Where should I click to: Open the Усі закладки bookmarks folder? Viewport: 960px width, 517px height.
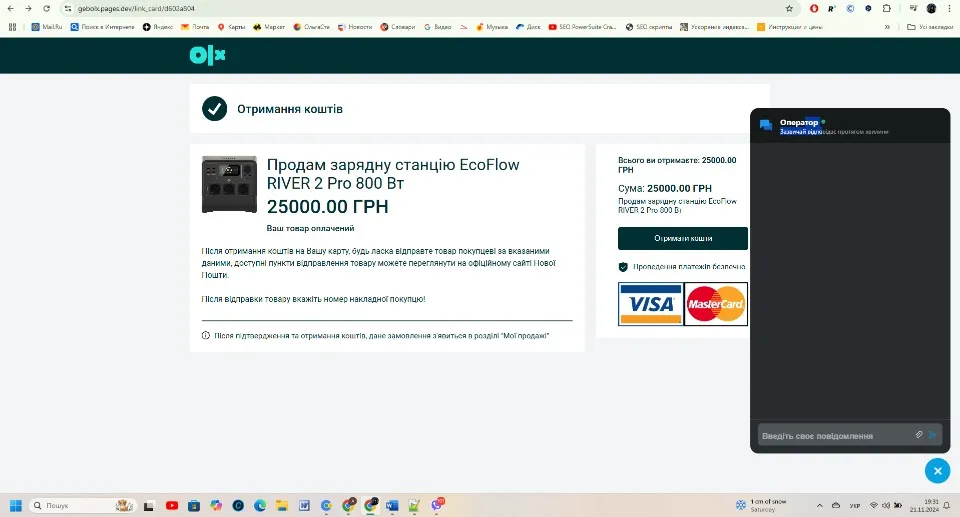click(x=929, y=27)
